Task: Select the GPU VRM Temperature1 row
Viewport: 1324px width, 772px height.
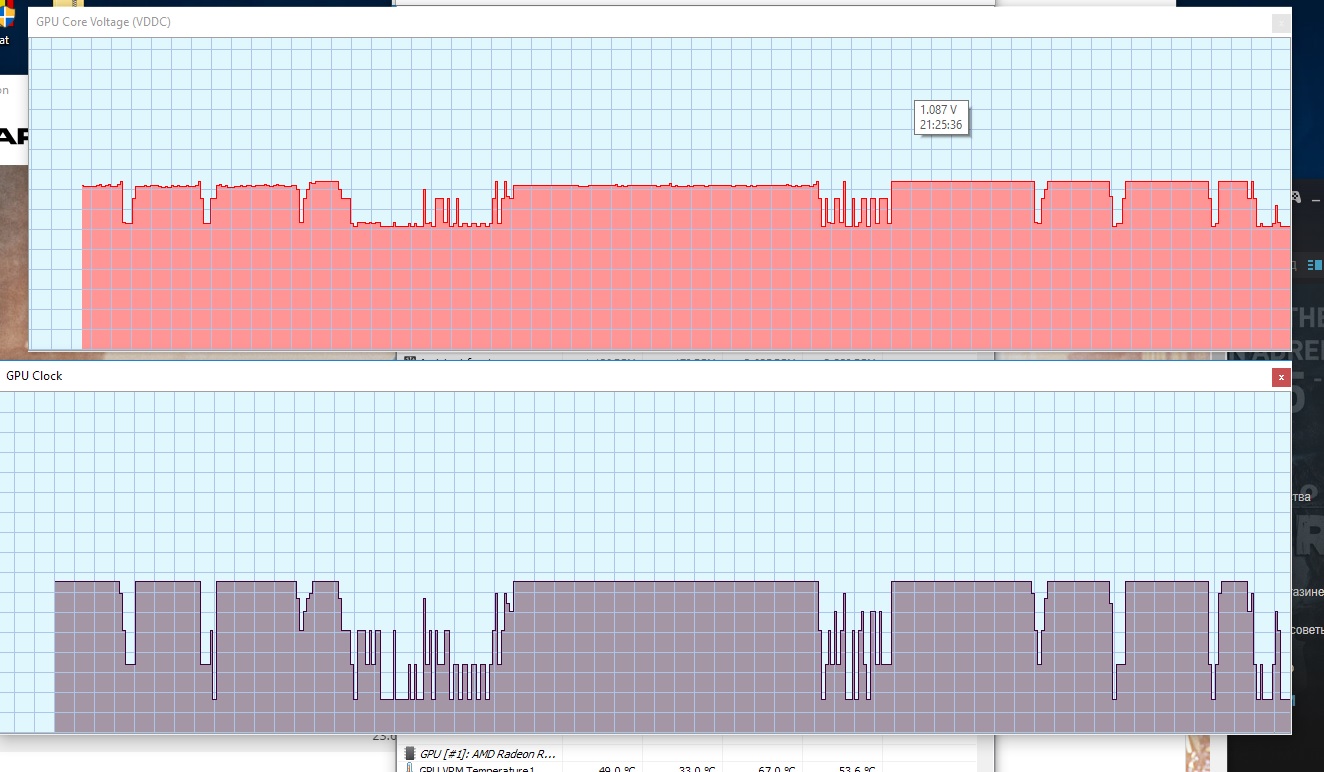Action: 687,768
